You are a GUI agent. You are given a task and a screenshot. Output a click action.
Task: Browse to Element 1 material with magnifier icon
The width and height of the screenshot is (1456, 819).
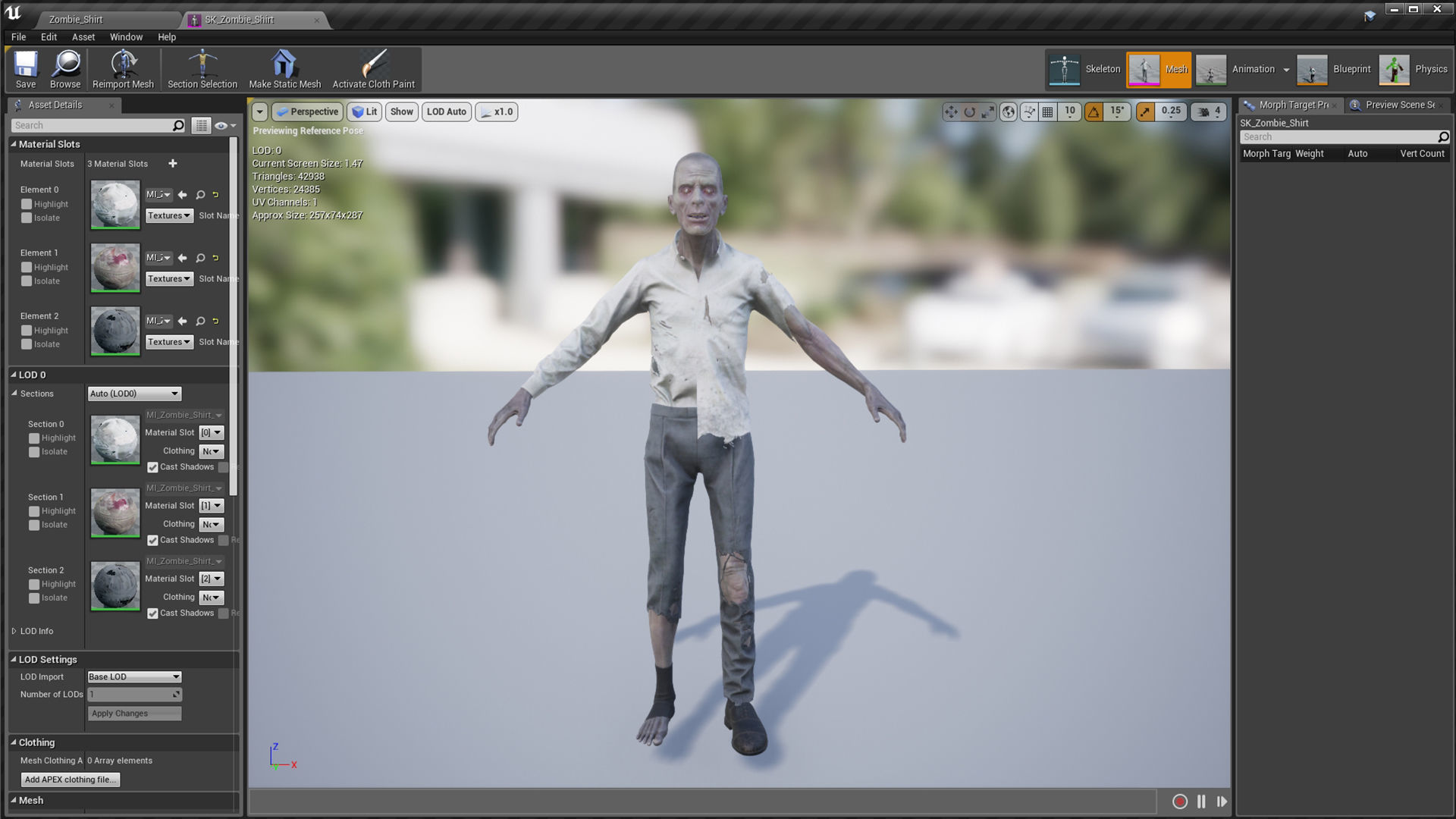pos(200,258)
